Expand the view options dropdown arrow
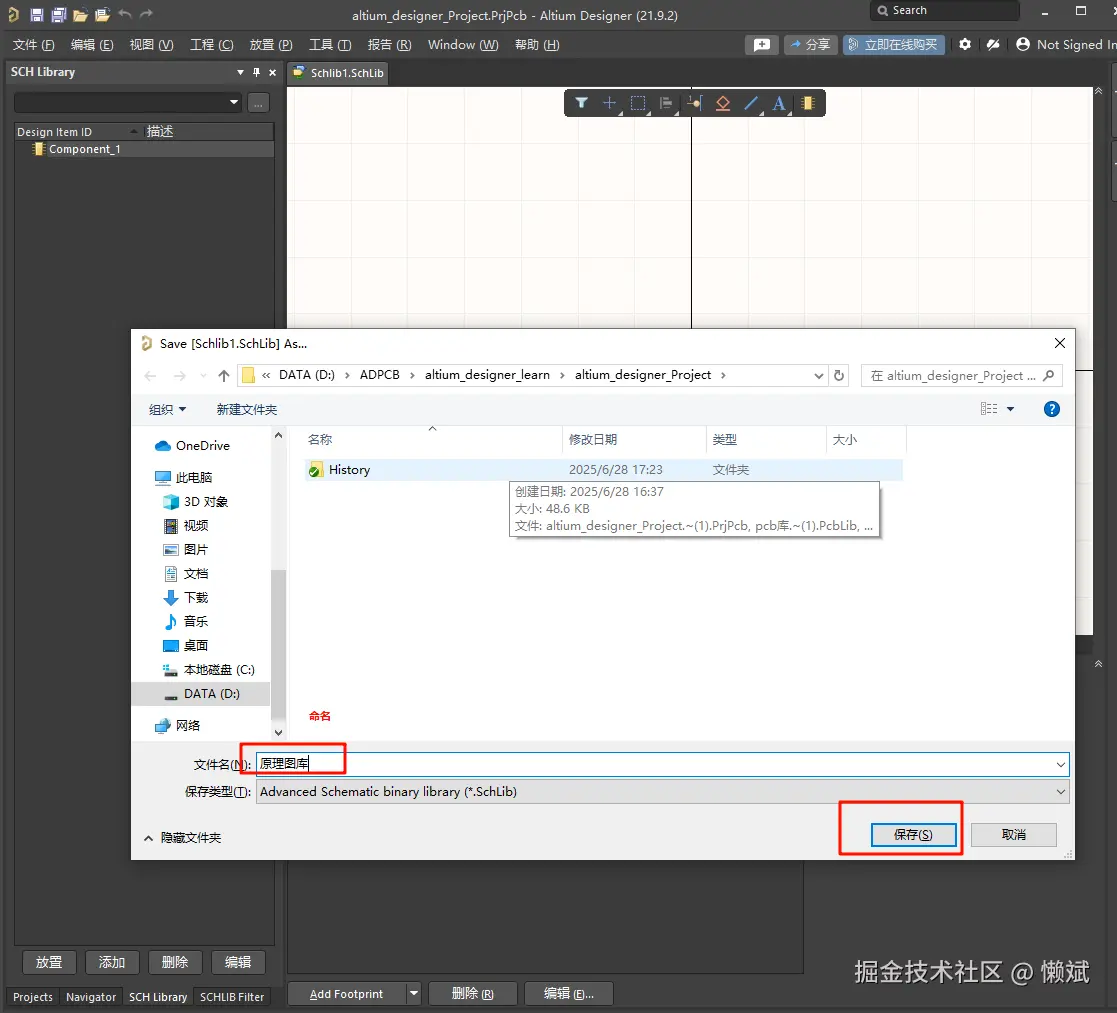 1010,409
